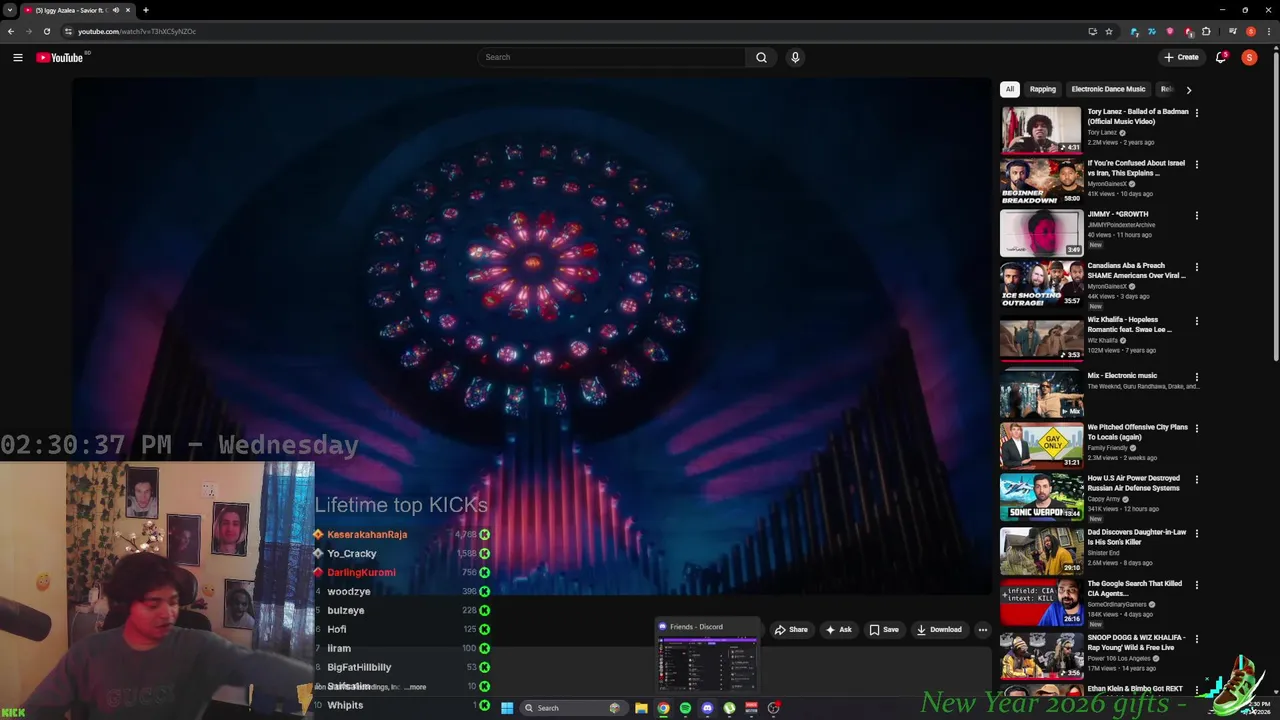
Task: Open options for Wiz Khalifa Hopeless Romantic
Action: tap(1196, 321)
